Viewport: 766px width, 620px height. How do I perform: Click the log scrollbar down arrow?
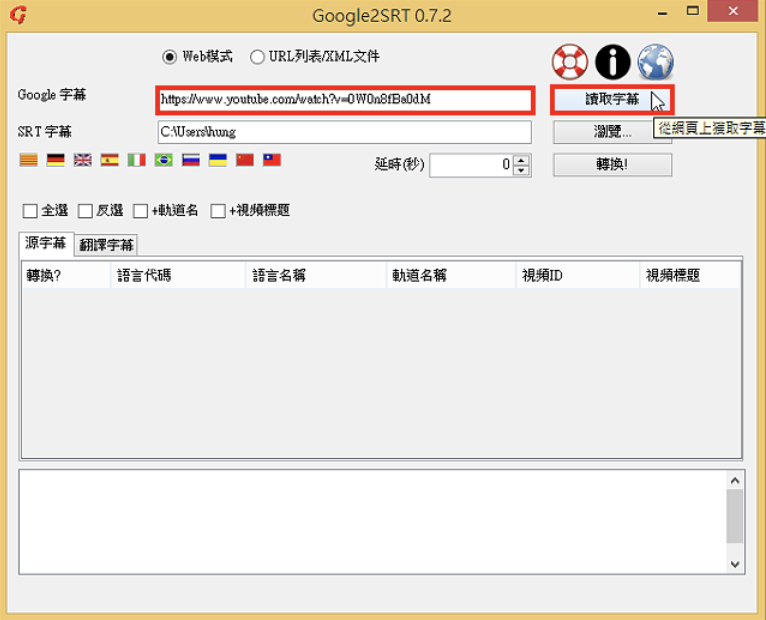pos(735,564)
